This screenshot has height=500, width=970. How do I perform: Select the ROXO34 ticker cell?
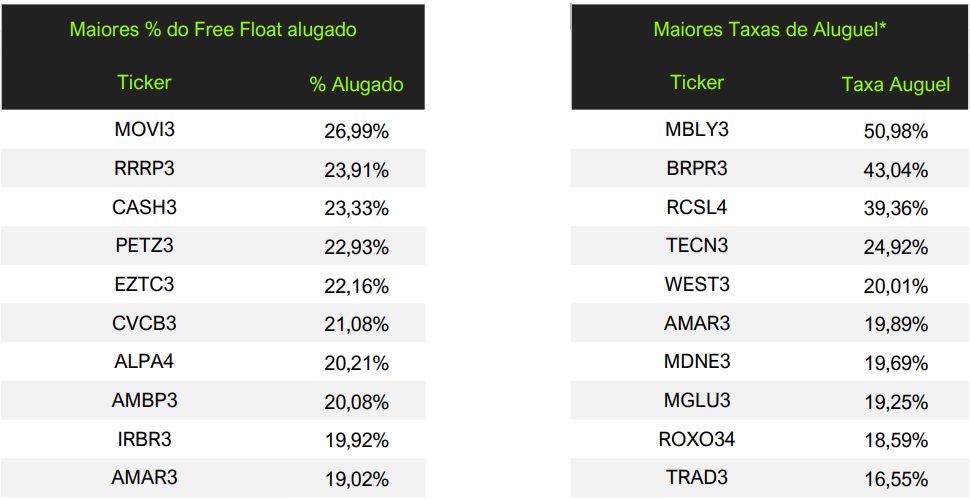(697, 439)
